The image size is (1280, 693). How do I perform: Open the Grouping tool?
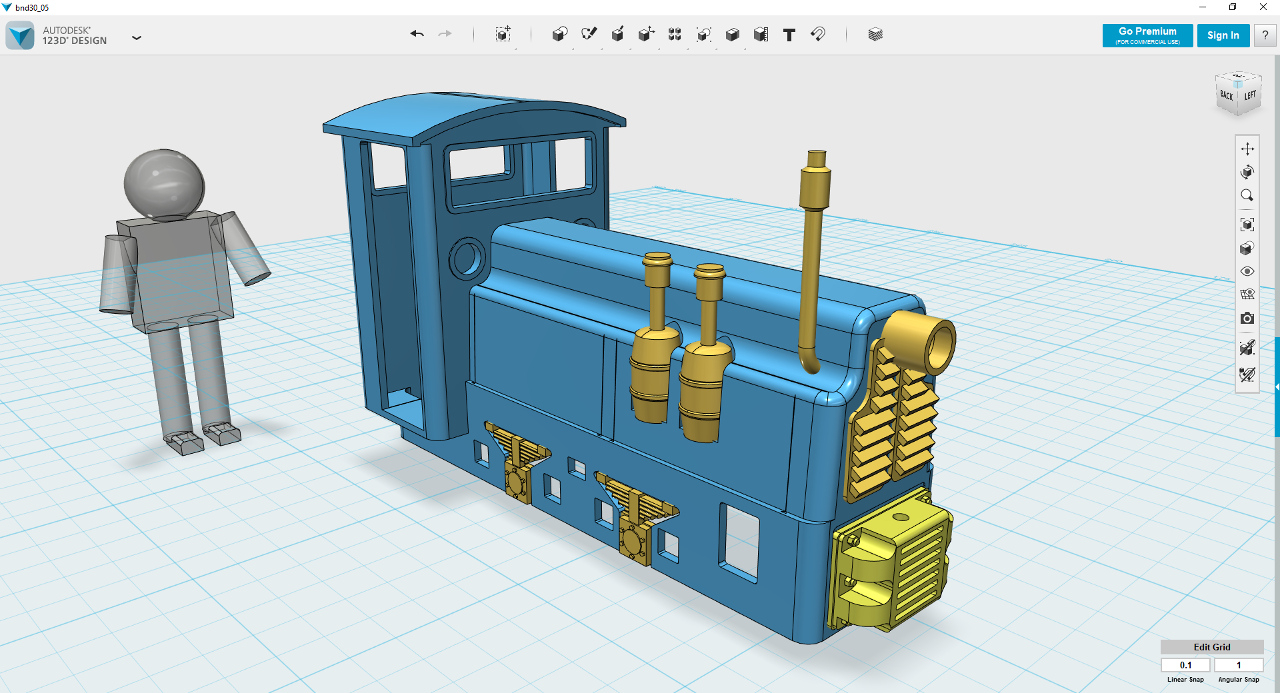(x=704, y=34)
